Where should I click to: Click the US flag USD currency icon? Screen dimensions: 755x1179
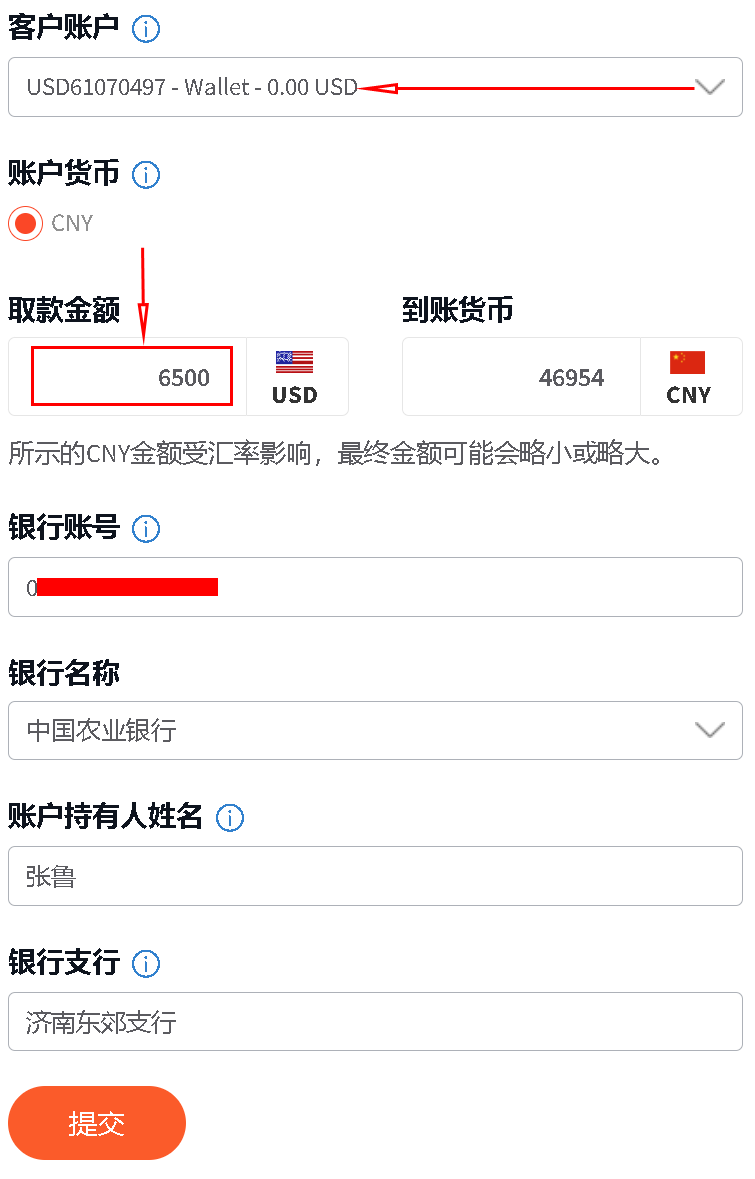pos(294,362)
